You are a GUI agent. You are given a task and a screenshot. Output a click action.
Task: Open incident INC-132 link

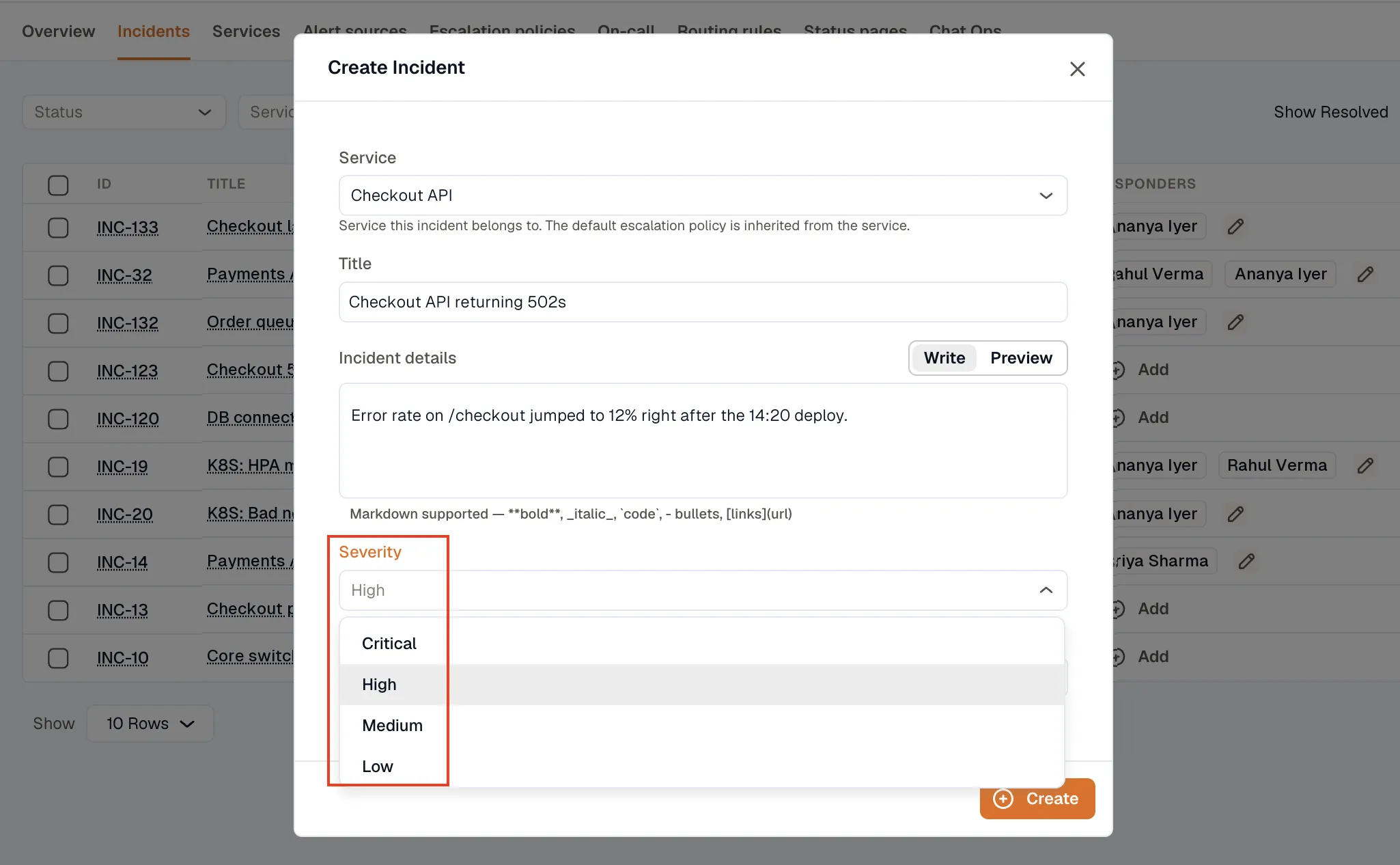point(128,323)
